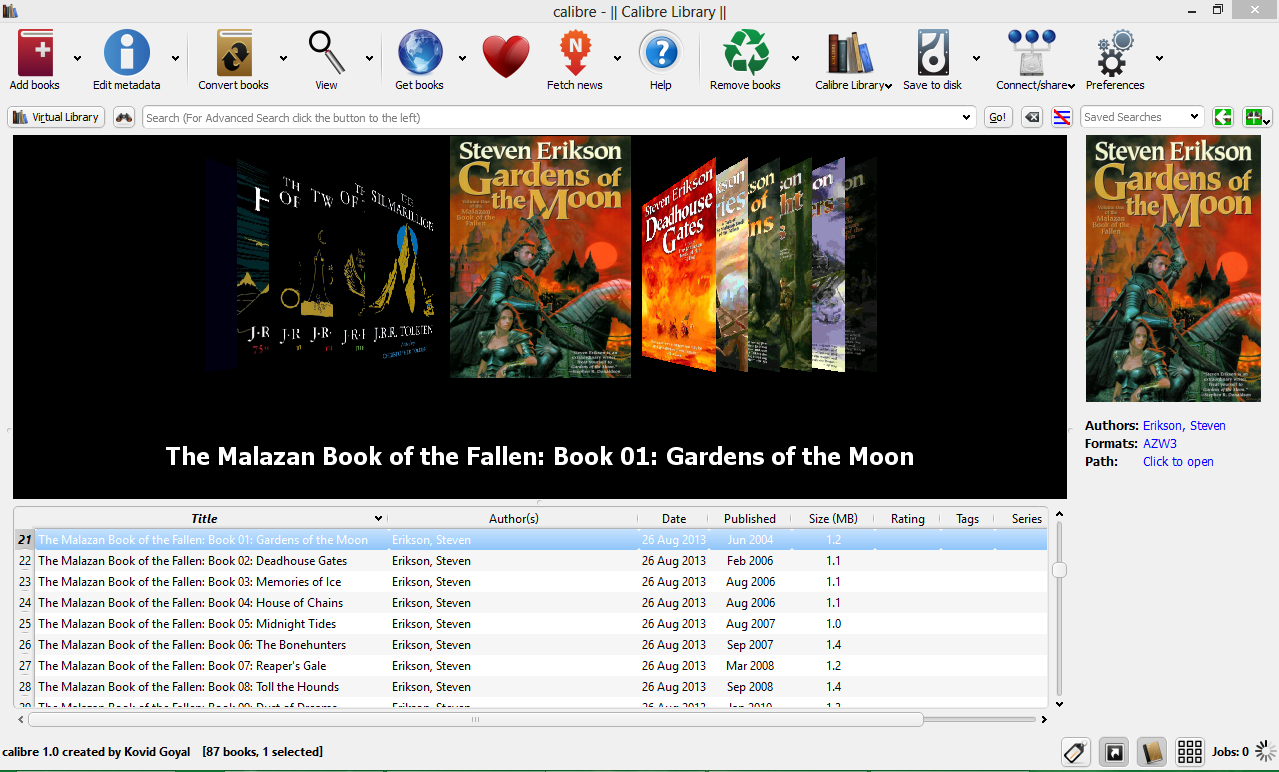
Task: Click the Go! search button
Action: (998, 117)
